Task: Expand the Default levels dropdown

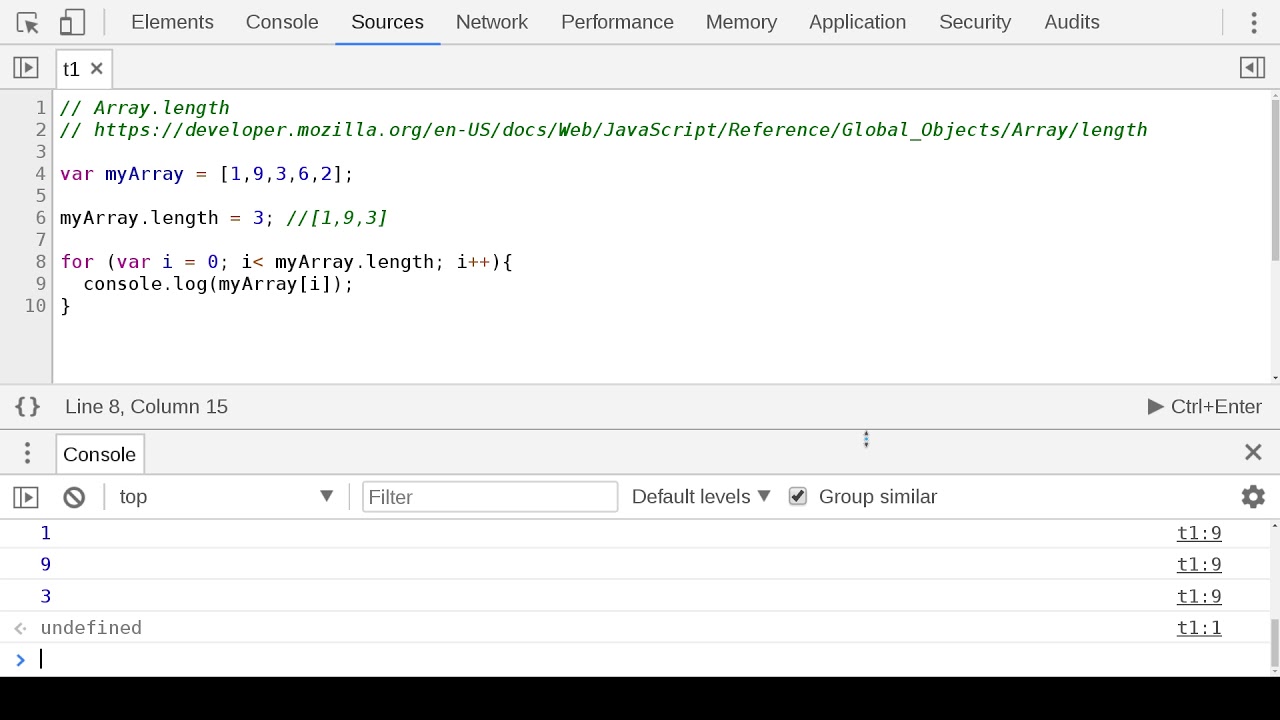Action: (701, 496)
